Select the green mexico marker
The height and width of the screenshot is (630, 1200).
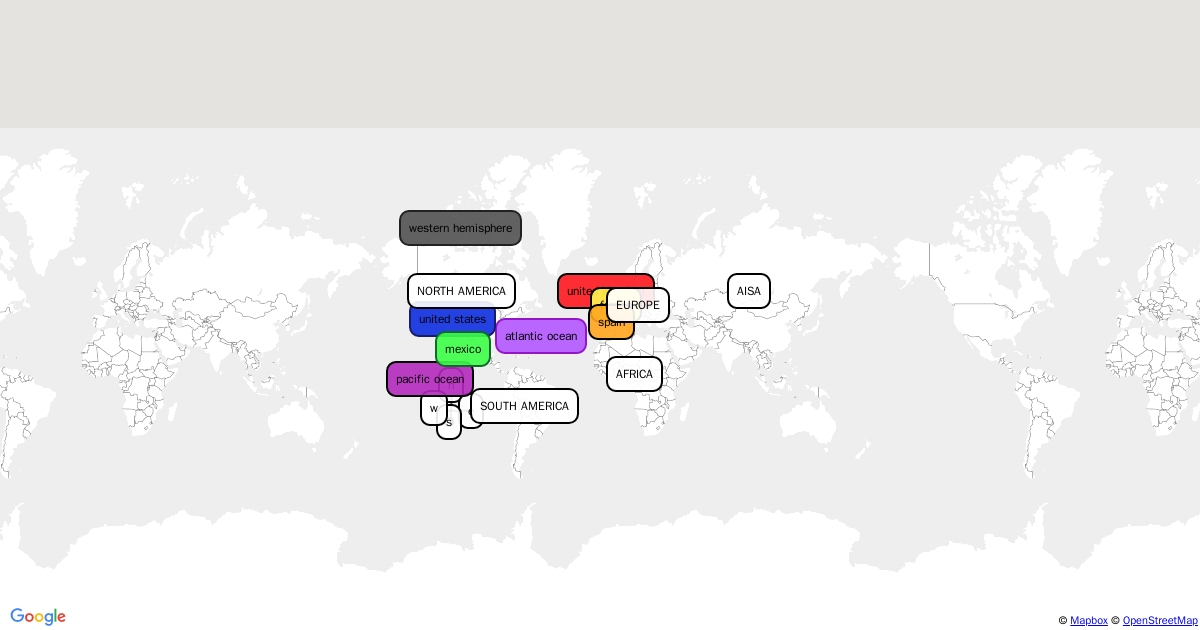[462, 349]
